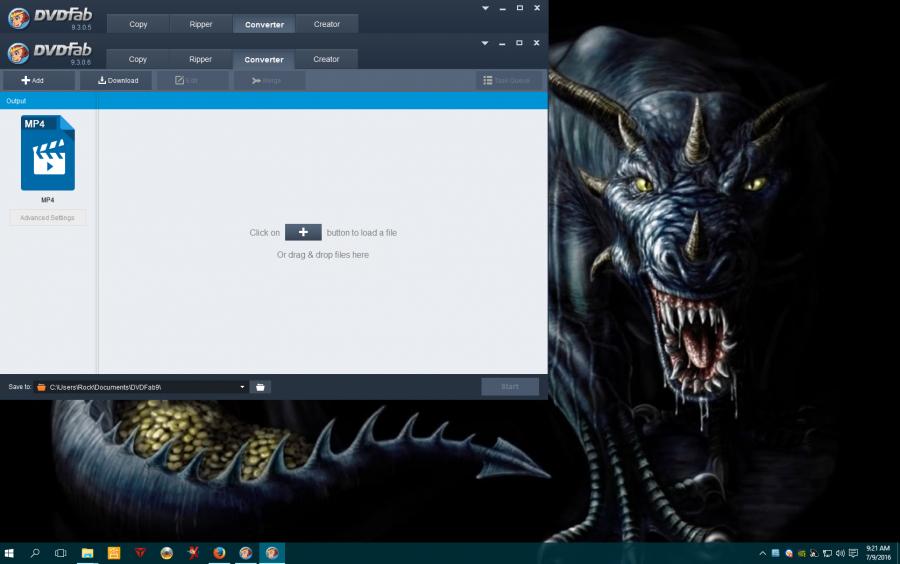Open the back window's title bar dropdown menu

[485, 8]
